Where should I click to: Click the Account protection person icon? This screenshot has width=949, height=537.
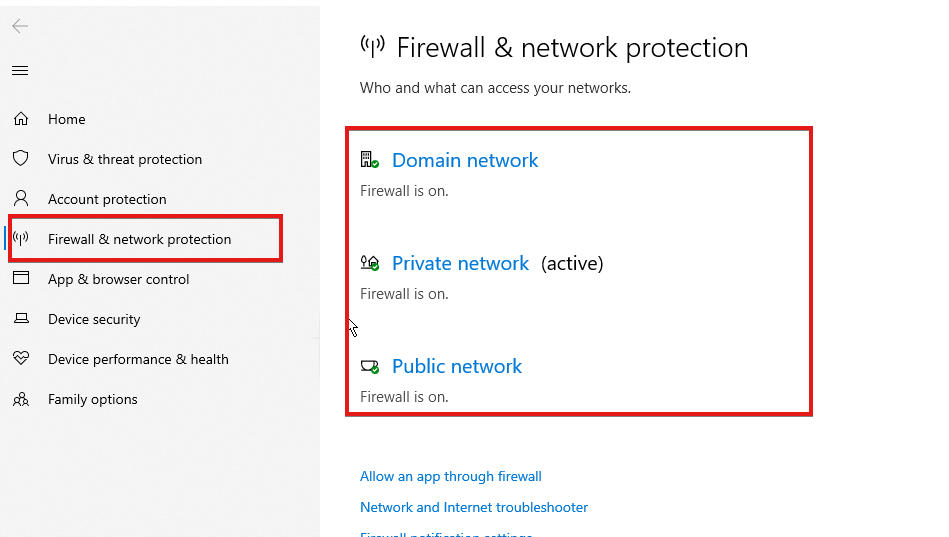21,198
